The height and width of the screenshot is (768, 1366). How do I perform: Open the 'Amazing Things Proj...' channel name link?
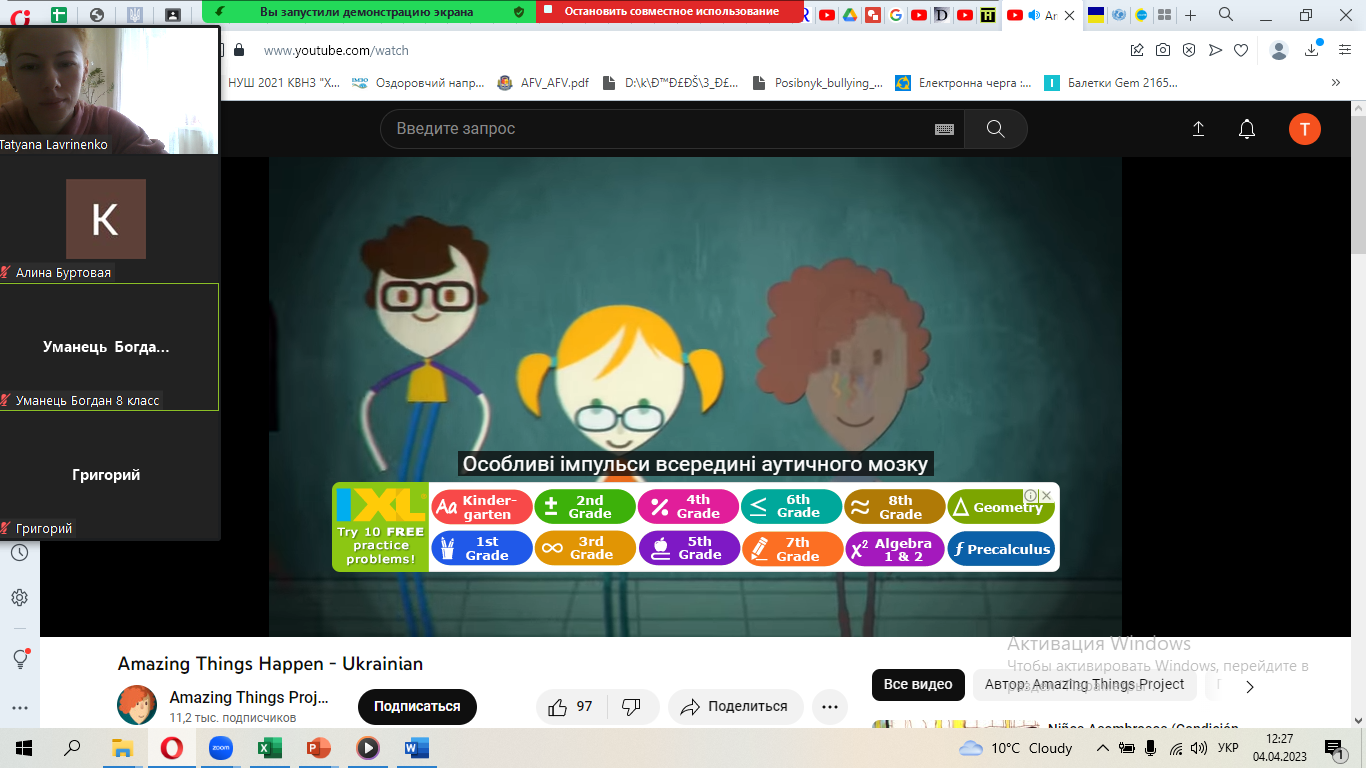(x=249, y=698)
